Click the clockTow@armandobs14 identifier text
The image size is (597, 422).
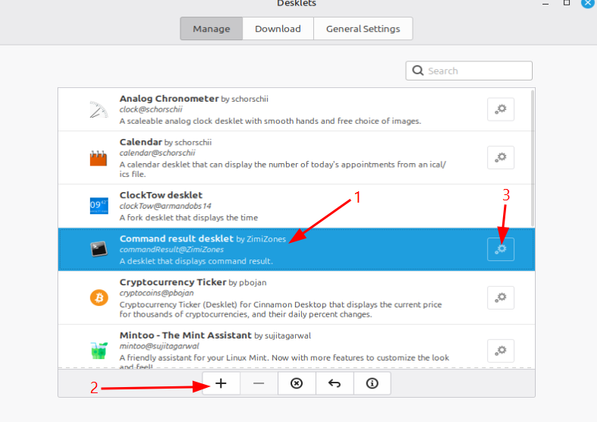pyautogui.click(x=165, y=206)
